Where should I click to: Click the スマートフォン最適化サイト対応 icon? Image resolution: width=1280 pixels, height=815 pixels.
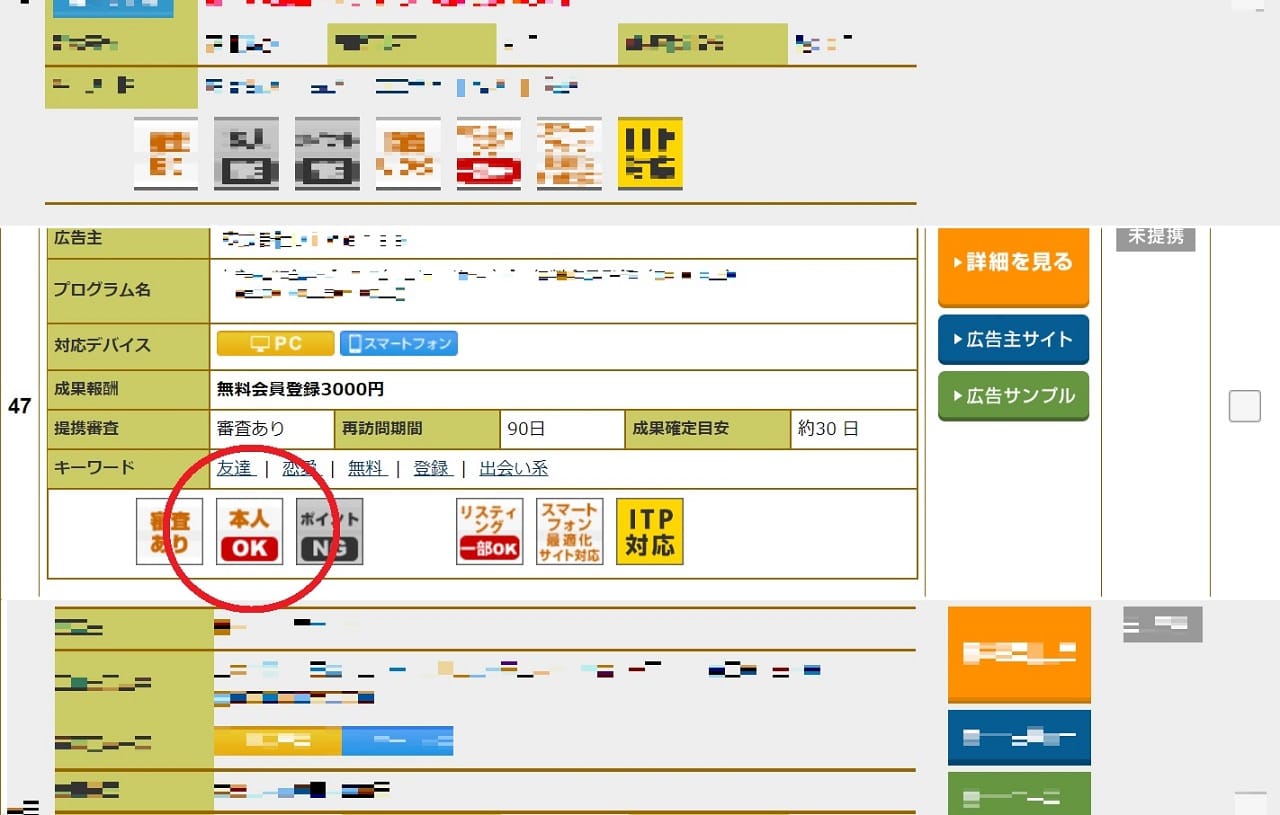pyautogui.click(x=569, y=532)
